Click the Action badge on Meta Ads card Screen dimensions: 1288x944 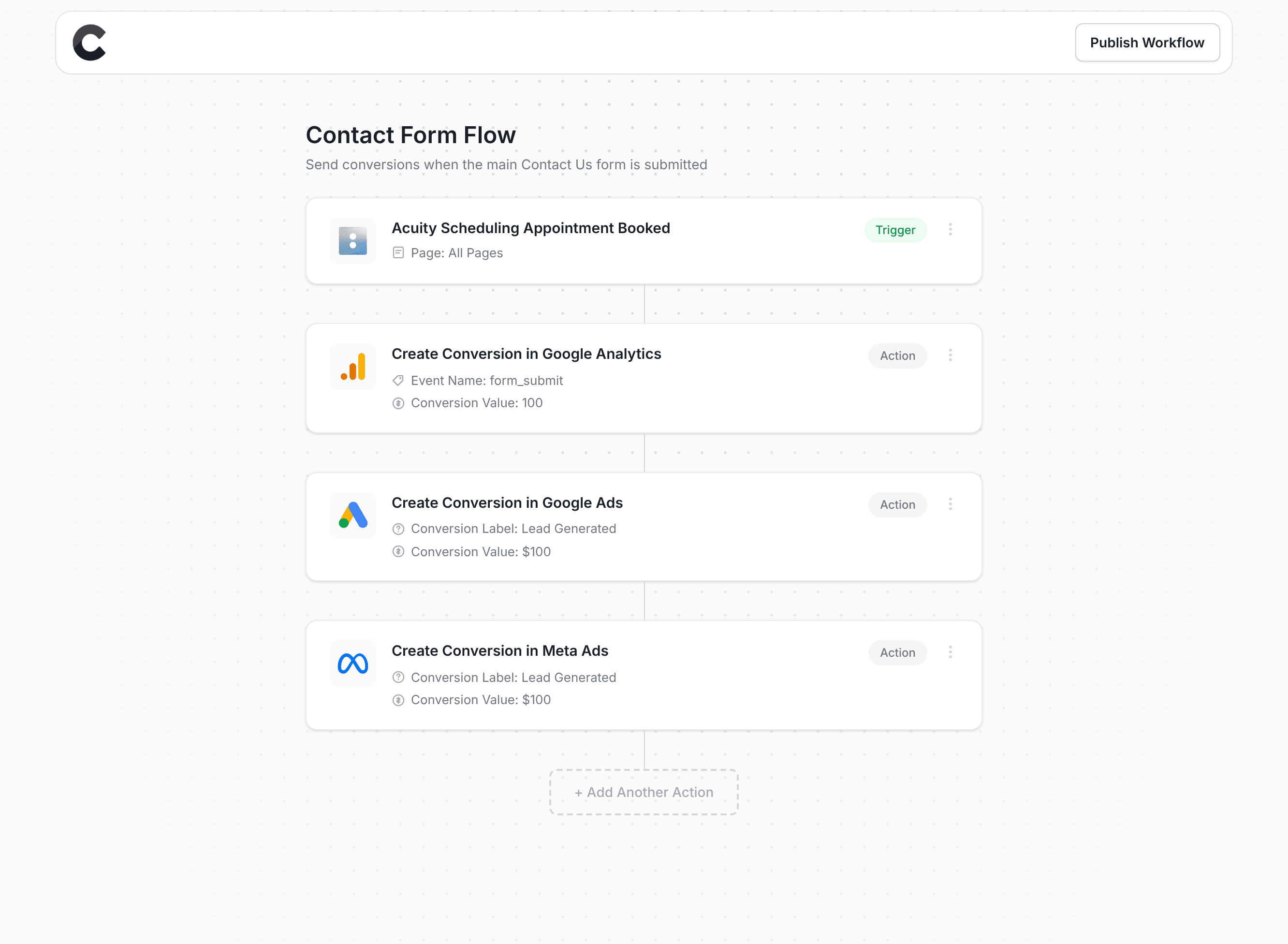pyautogui.click(x=897, y=652)
